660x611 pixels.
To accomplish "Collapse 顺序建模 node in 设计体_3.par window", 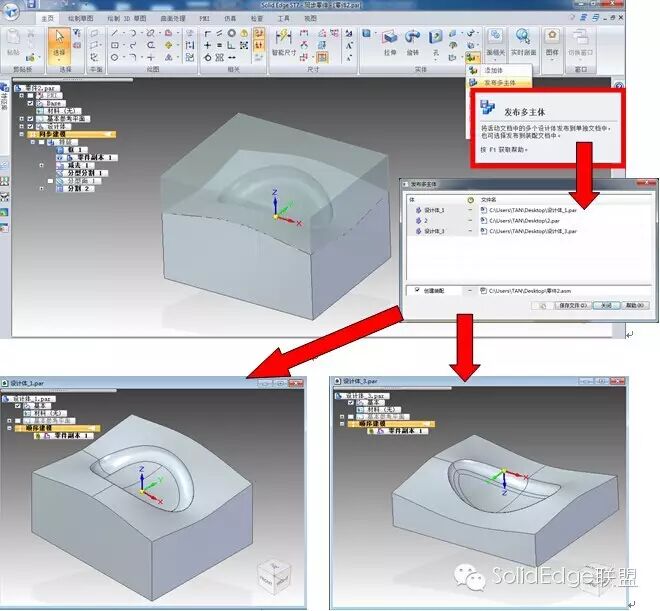I will click(x=342, y=424).
